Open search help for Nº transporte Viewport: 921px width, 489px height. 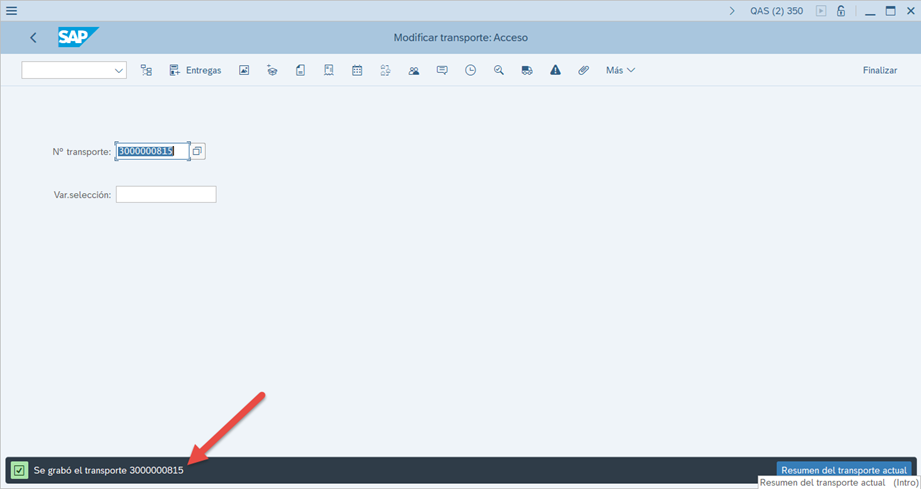tap(197, 151)
